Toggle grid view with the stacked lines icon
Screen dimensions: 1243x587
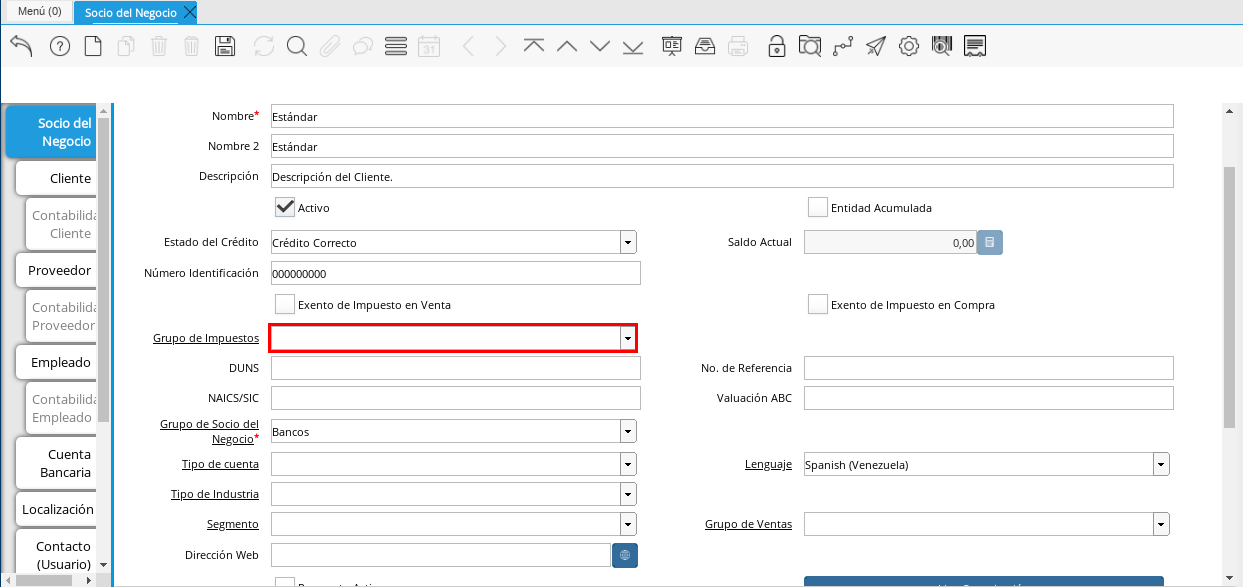click(x=395, y=46)
